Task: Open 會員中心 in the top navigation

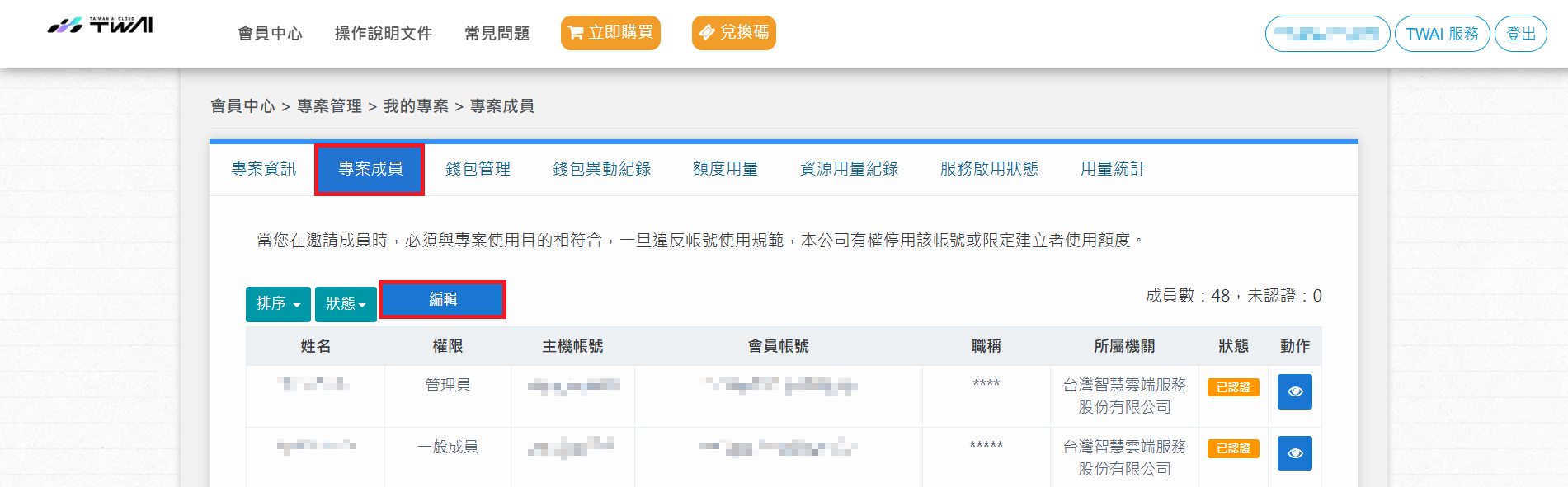Action: pos(270,34)
